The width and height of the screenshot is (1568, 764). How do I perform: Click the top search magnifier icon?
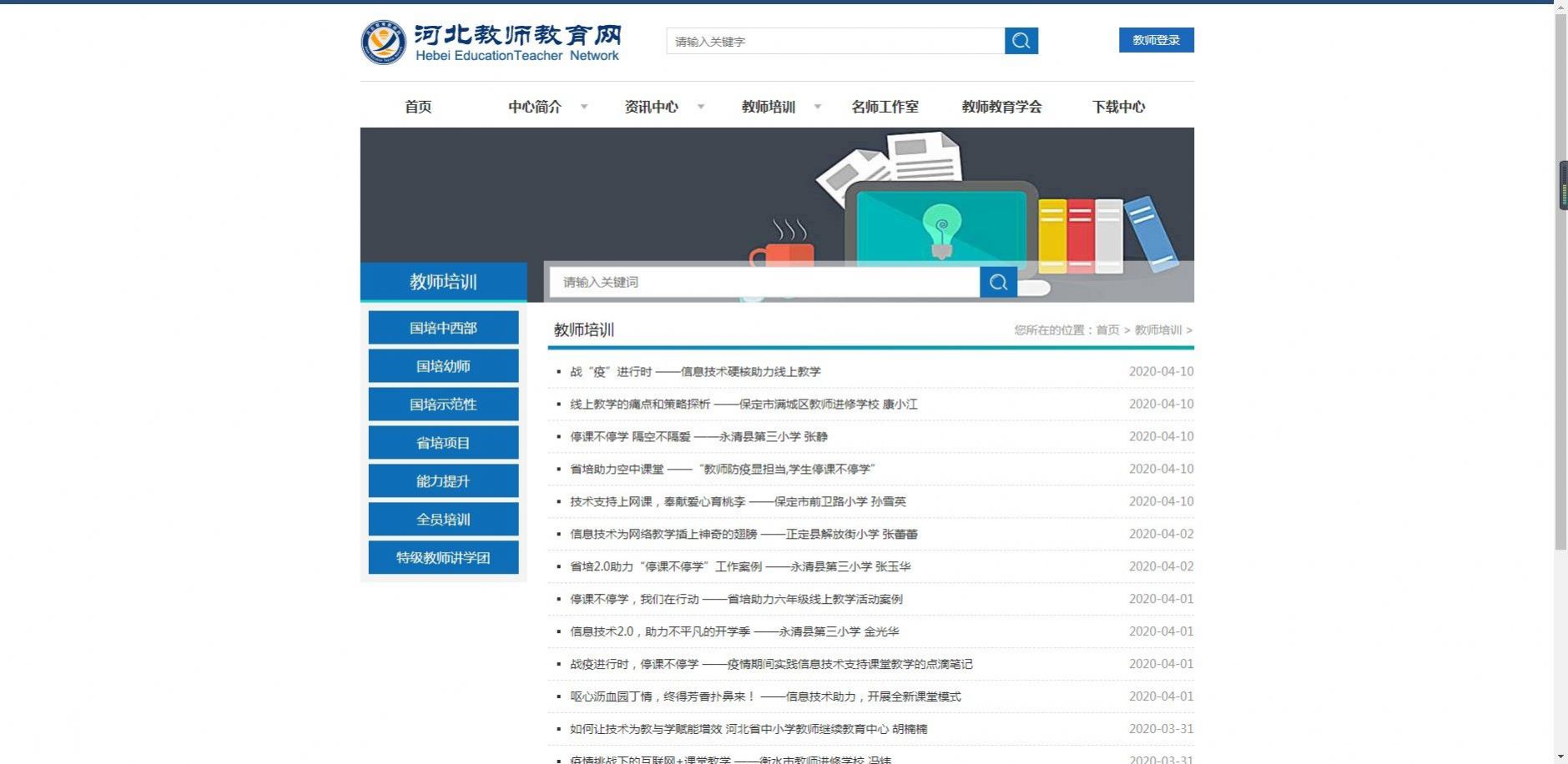click(1021, 40)
